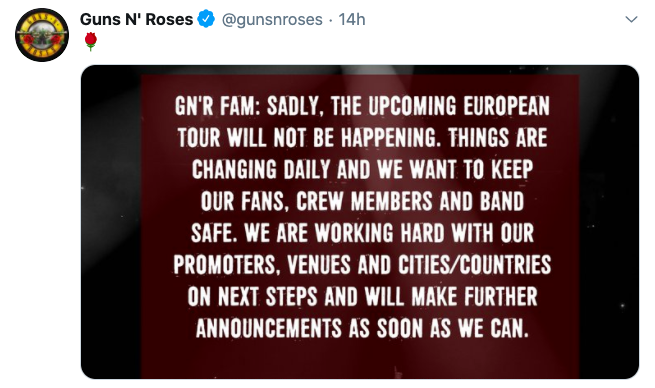Click 'NEXT STEPS' in the announcement
655x388 pixels.
268,297
